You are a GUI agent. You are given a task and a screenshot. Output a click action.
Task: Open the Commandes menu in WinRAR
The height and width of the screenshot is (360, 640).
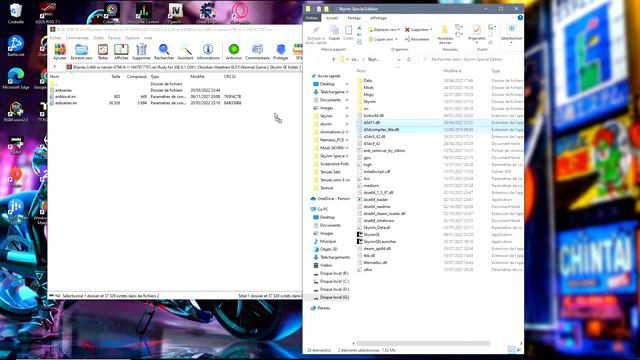tap(77, 38)
